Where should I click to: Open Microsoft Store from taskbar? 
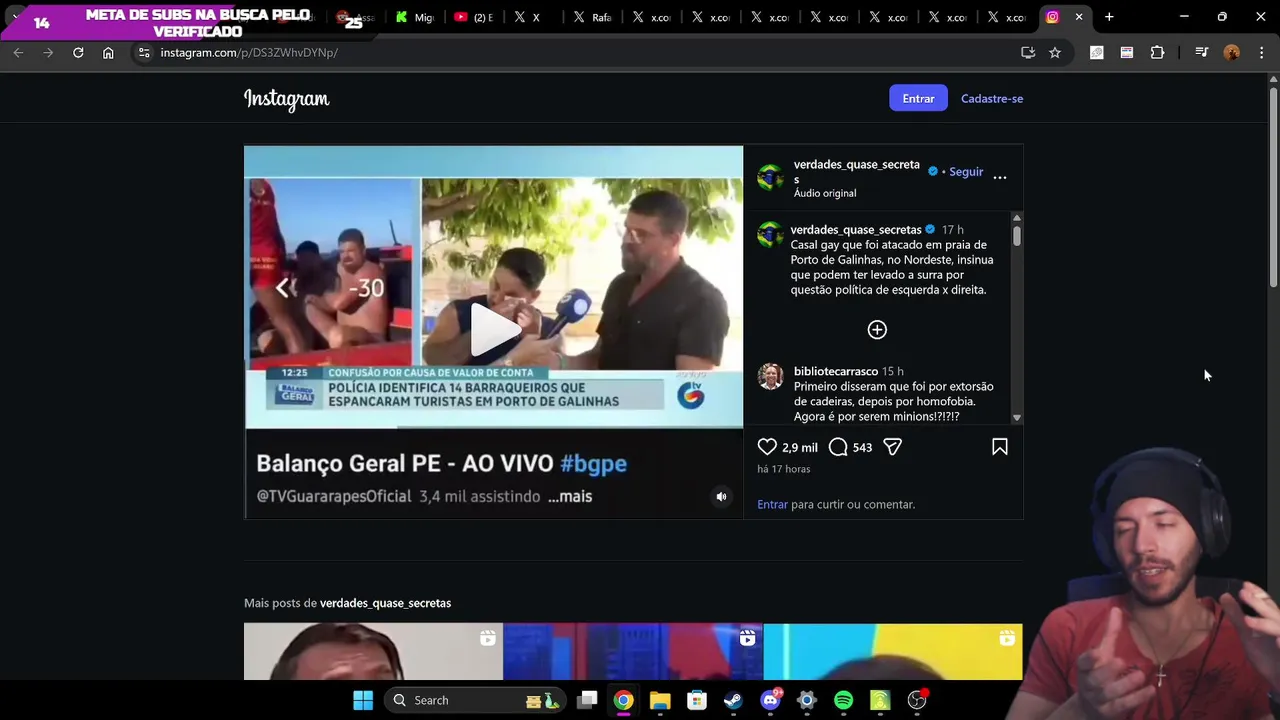click(x=697, y=700)
